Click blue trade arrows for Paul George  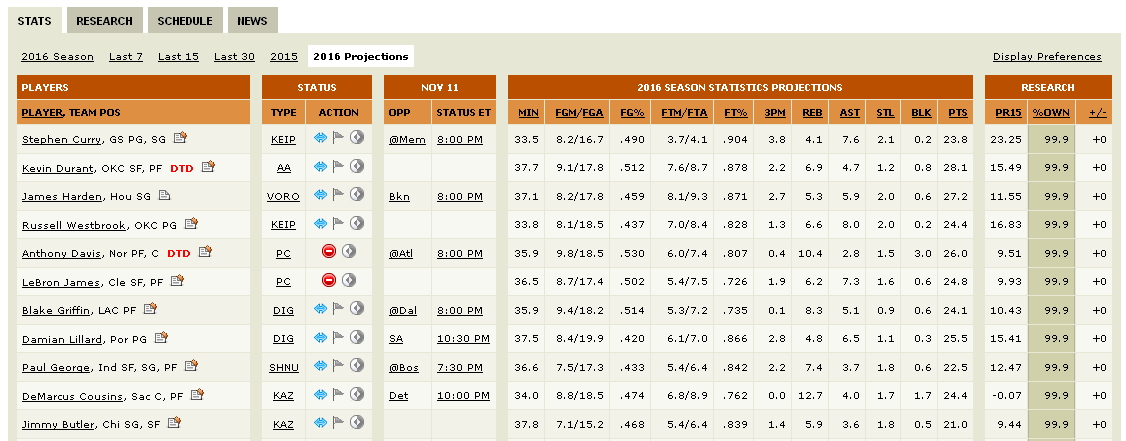point(320,366)
